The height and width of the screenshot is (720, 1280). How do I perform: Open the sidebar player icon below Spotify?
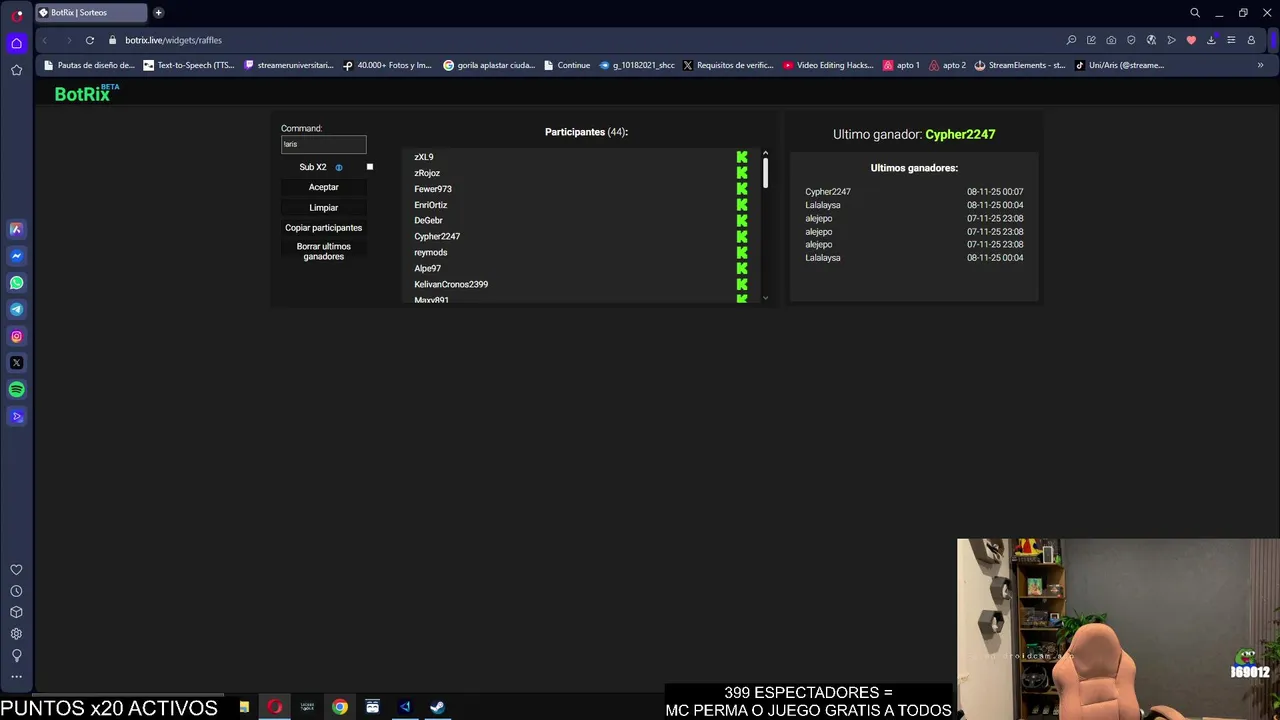(16, 416)
